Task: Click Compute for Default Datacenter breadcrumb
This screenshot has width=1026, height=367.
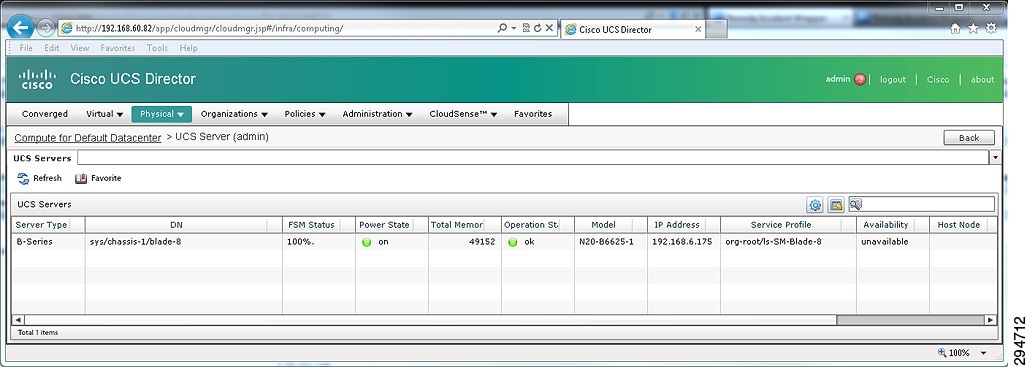Action: coord(88,138)
